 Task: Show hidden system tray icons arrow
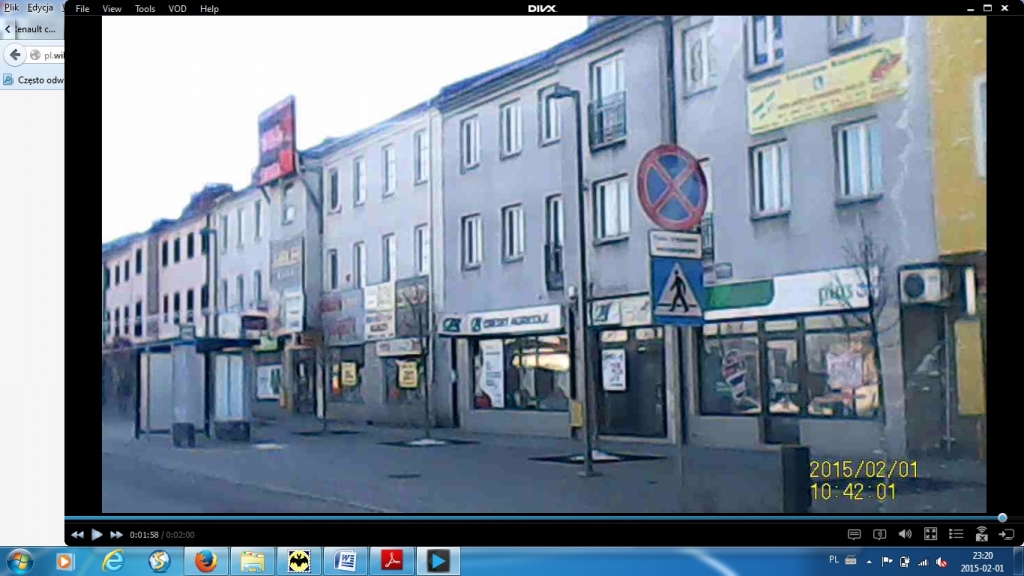click(868, 561)
